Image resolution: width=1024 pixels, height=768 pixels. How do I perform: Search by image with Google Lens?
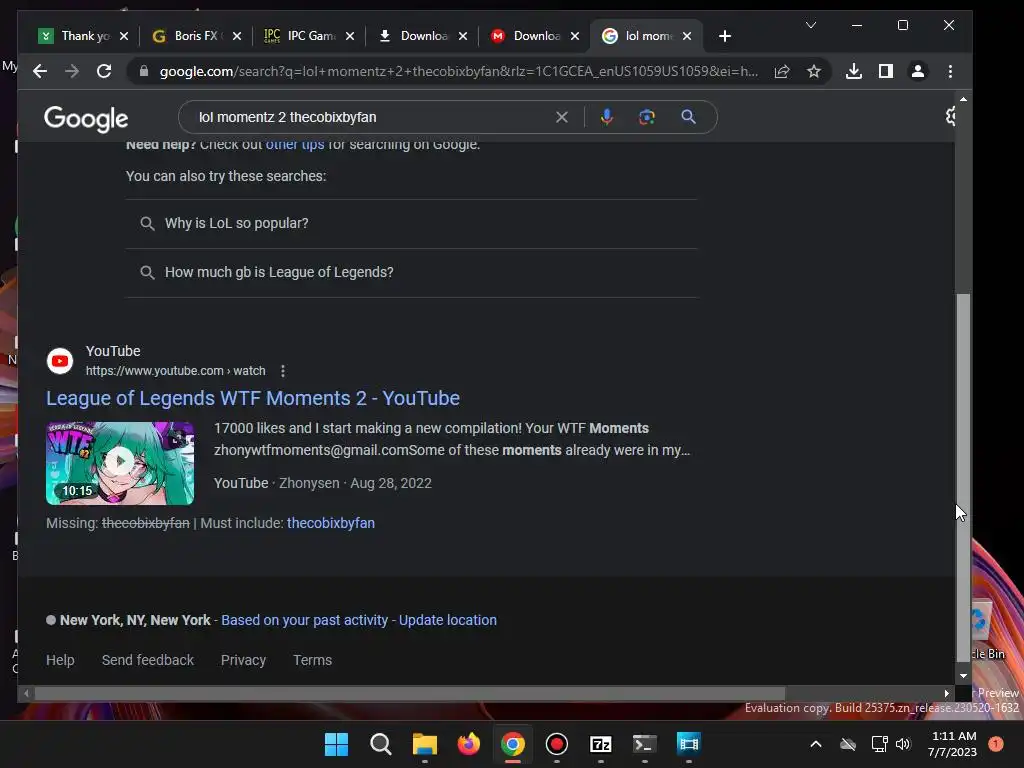pos(647,117)
